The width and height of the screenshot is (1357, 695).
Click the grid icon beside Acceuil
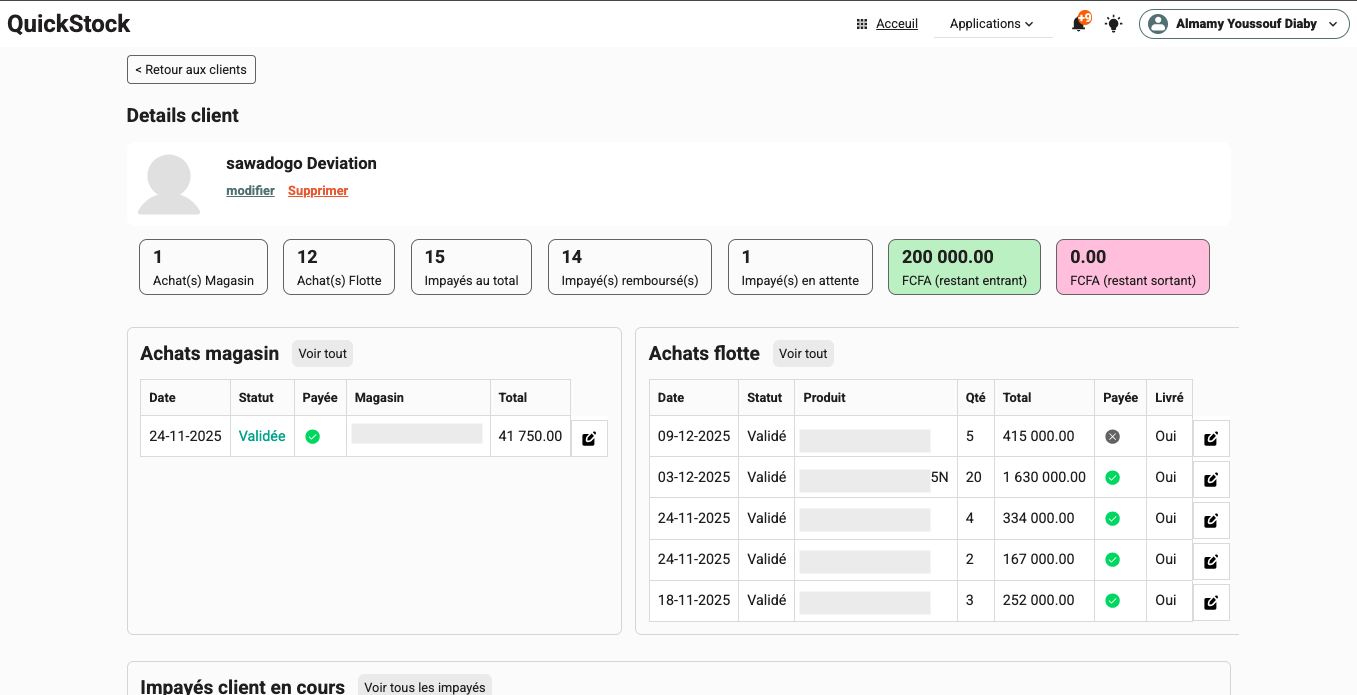862,24
